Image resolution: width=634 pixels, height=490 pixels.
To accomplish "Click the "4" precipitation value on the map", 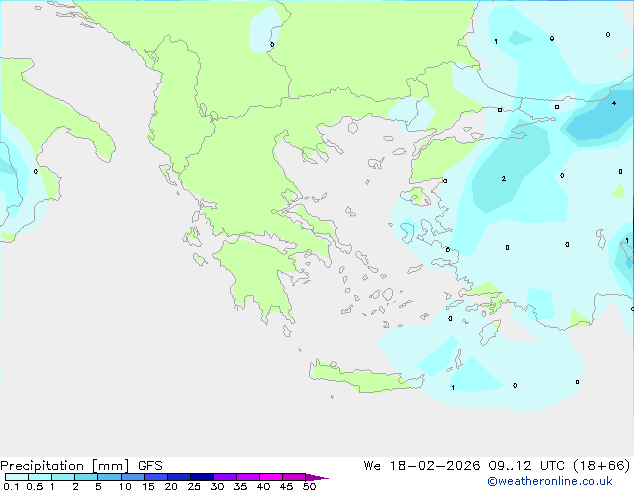I will click(614, 103).
